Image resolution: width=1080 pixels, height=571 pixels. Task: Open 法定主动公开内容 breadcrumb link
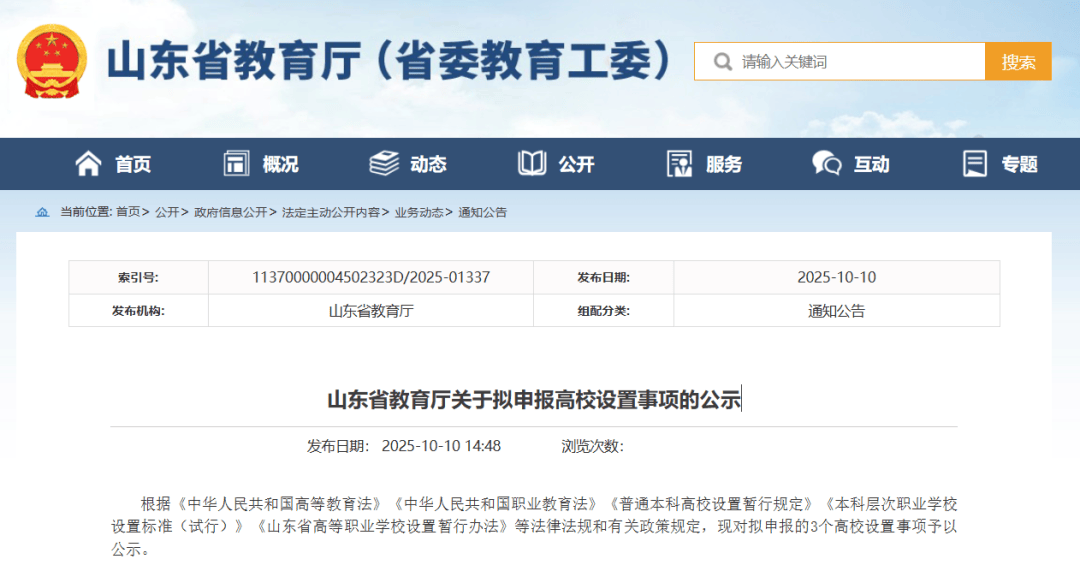[x=331, y=212]
